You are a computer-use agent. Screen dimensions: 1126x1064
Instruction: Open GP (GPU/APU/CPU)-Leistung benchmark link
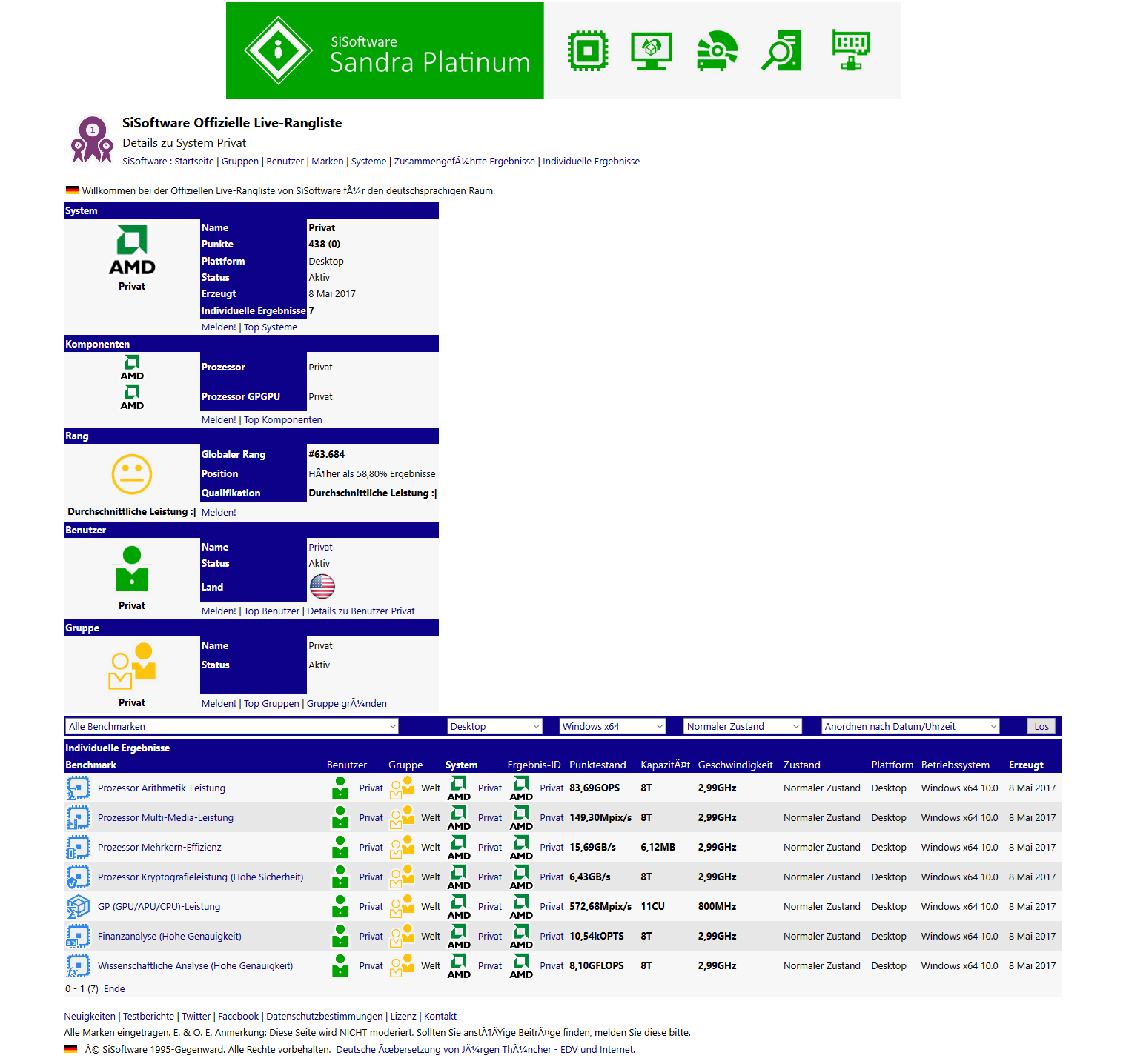[159, 906]
